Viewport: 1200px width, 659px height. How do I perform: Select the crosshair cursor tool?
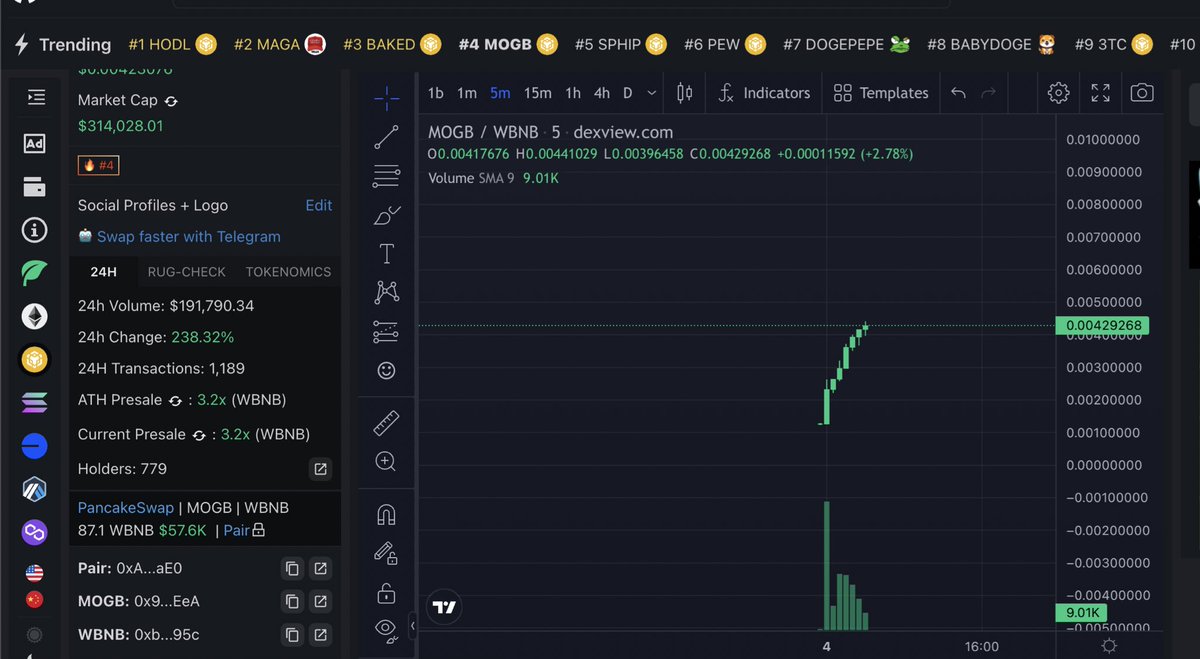pos(386,96)
